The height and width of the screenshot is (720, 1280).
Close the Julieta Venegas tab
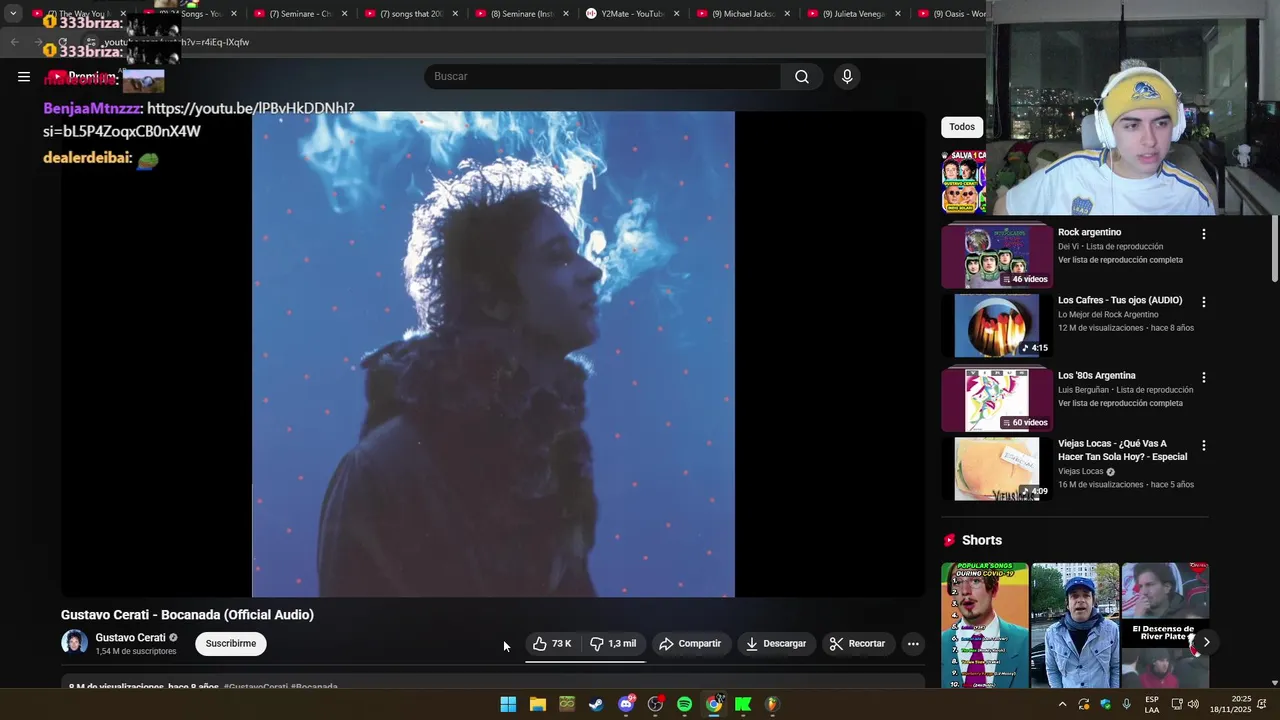[898, 14]
